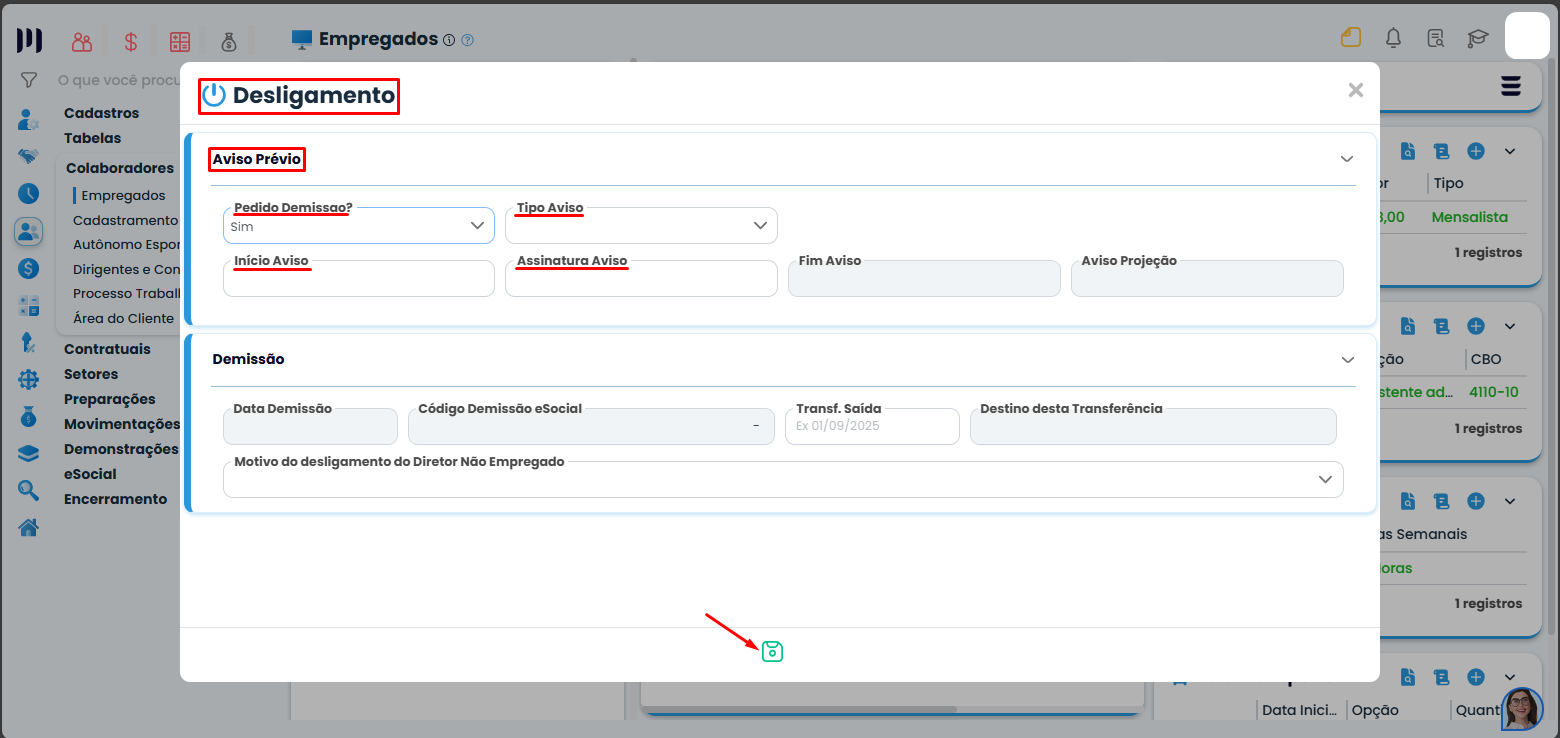Expand the chevron in the Opção card
This screenshot has width=1560, height=738.
pos(1511,677)
